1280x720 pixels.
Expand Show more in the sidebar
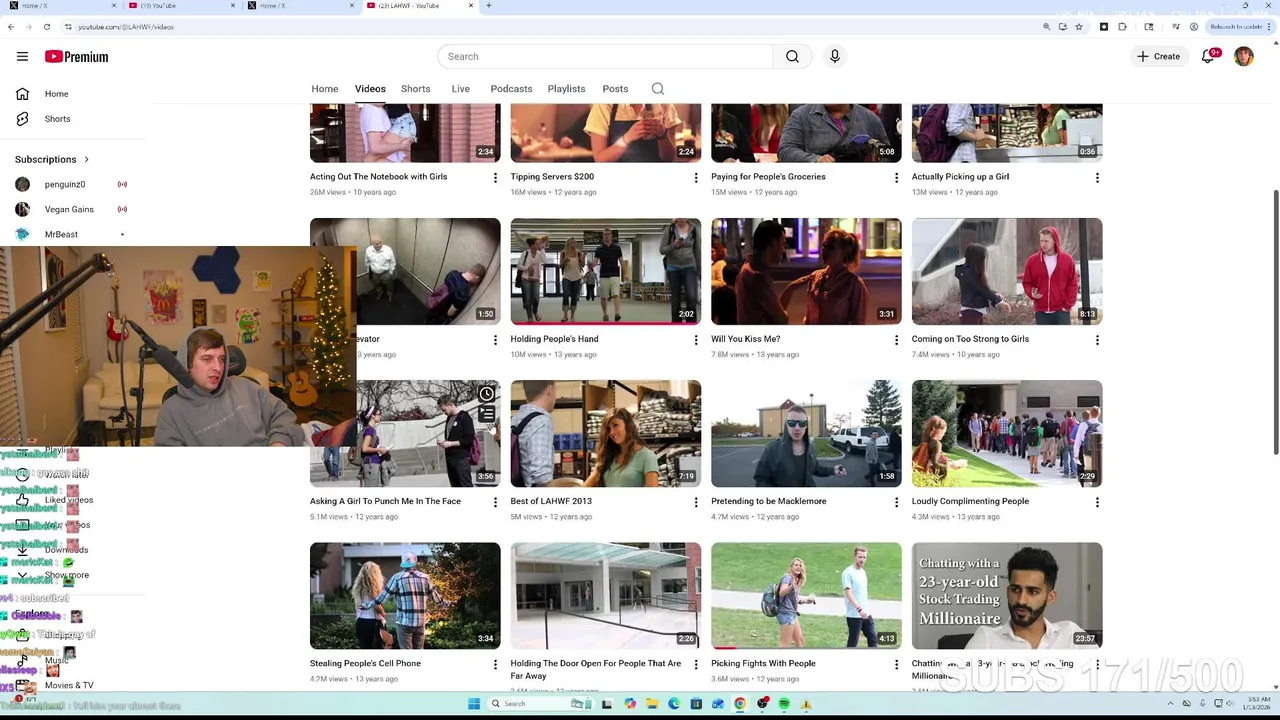[x=66, y=576]
